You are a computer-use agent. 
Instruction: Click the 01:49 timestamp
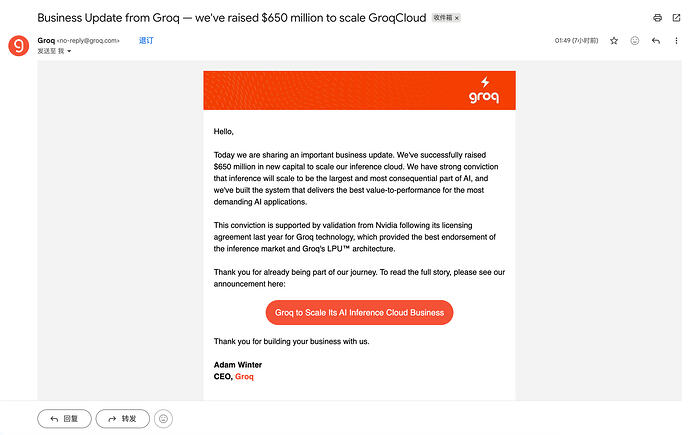(576, 41)
